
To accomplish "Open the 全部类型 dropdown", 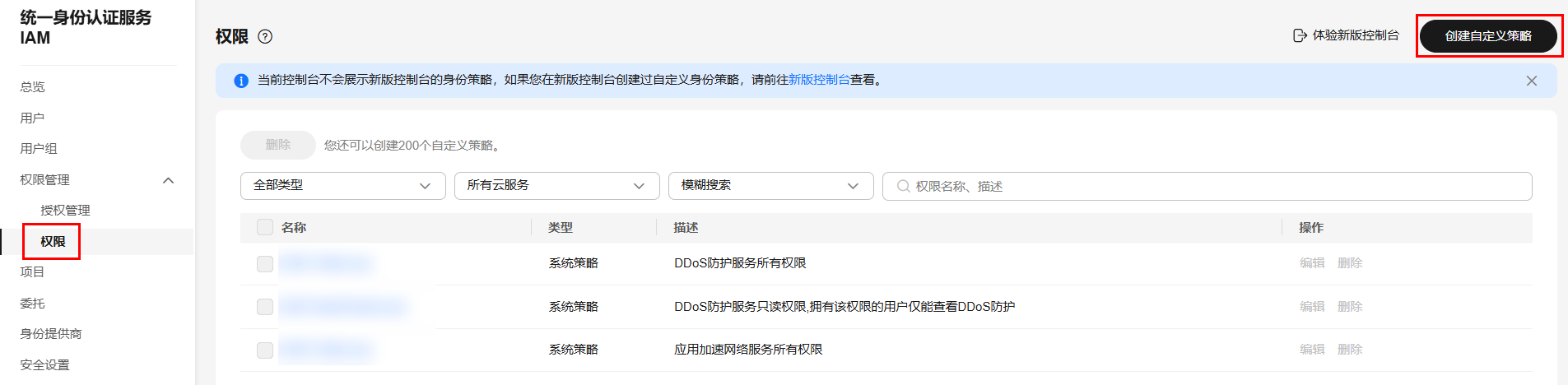I will 343,186.
